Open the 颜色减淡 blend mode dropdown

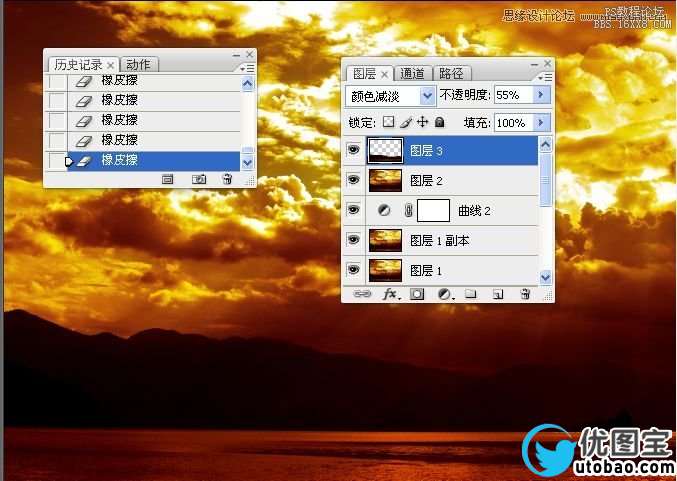pyautogui.click(x=427, y=96)
